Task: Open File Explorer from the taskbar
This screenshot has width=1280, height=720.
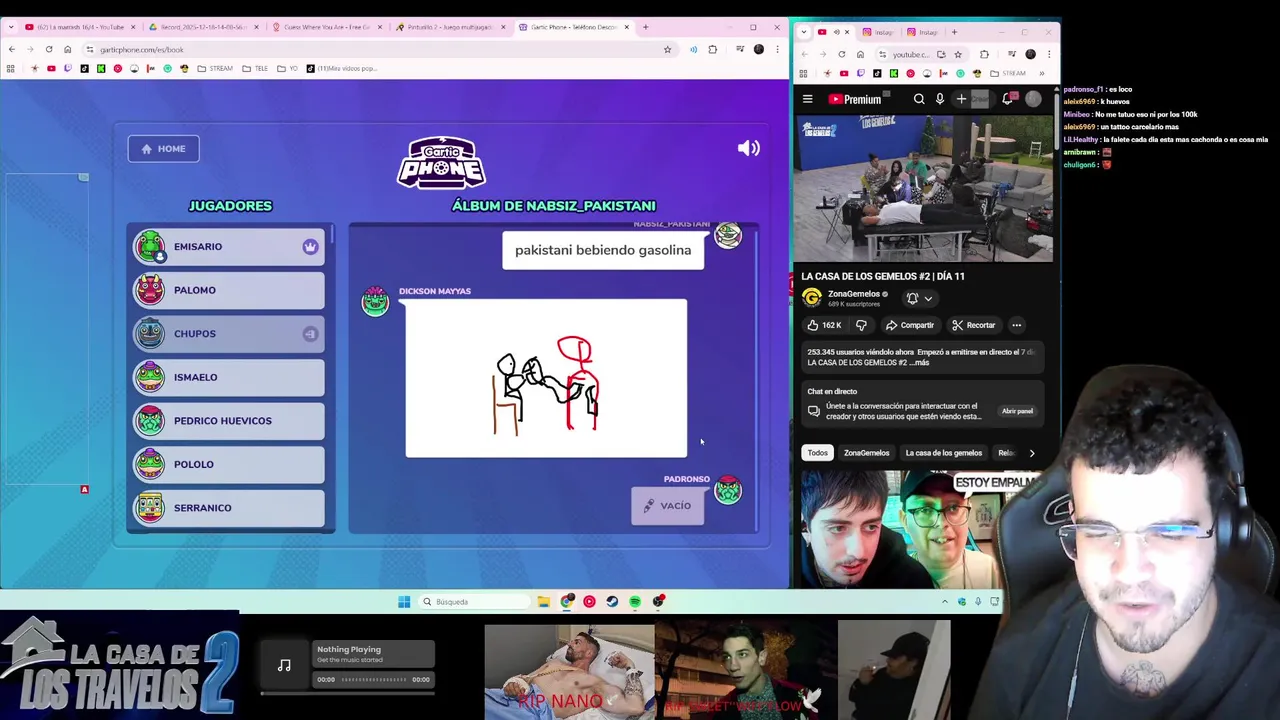Action: point(543,602)
